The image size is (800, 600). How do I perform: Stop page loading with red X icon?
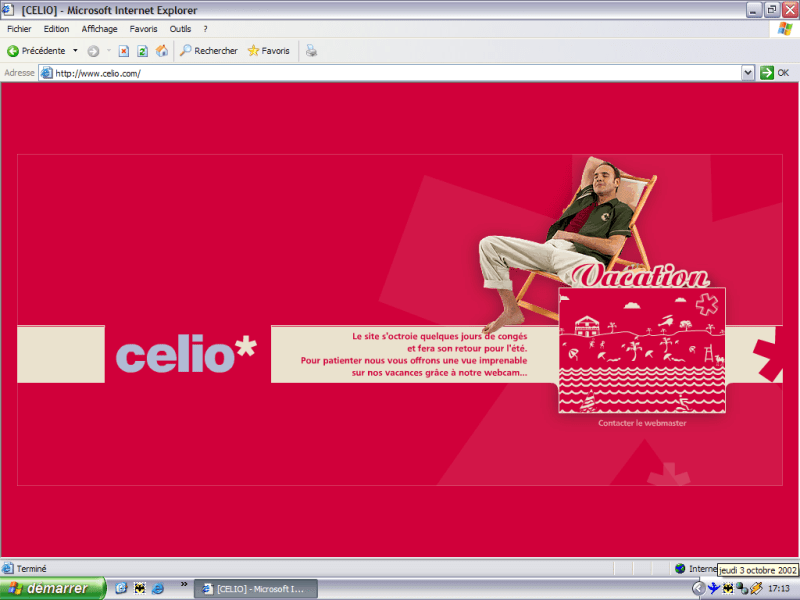pyautogui.click(x=123, y=51)
